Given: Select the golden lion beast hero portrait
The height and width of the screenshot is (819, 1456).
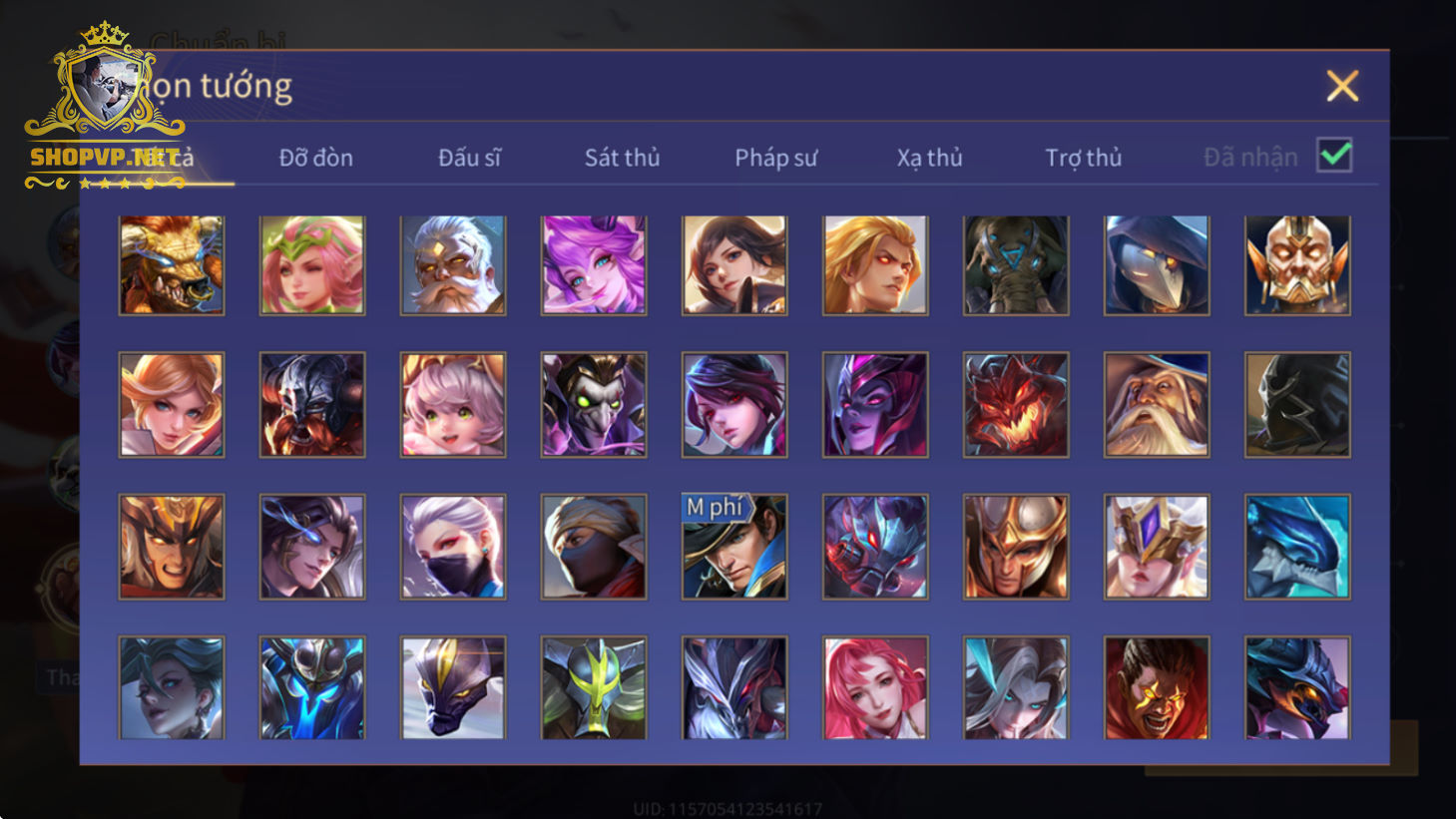Looking at the screenshot, I should click(172, 265).
